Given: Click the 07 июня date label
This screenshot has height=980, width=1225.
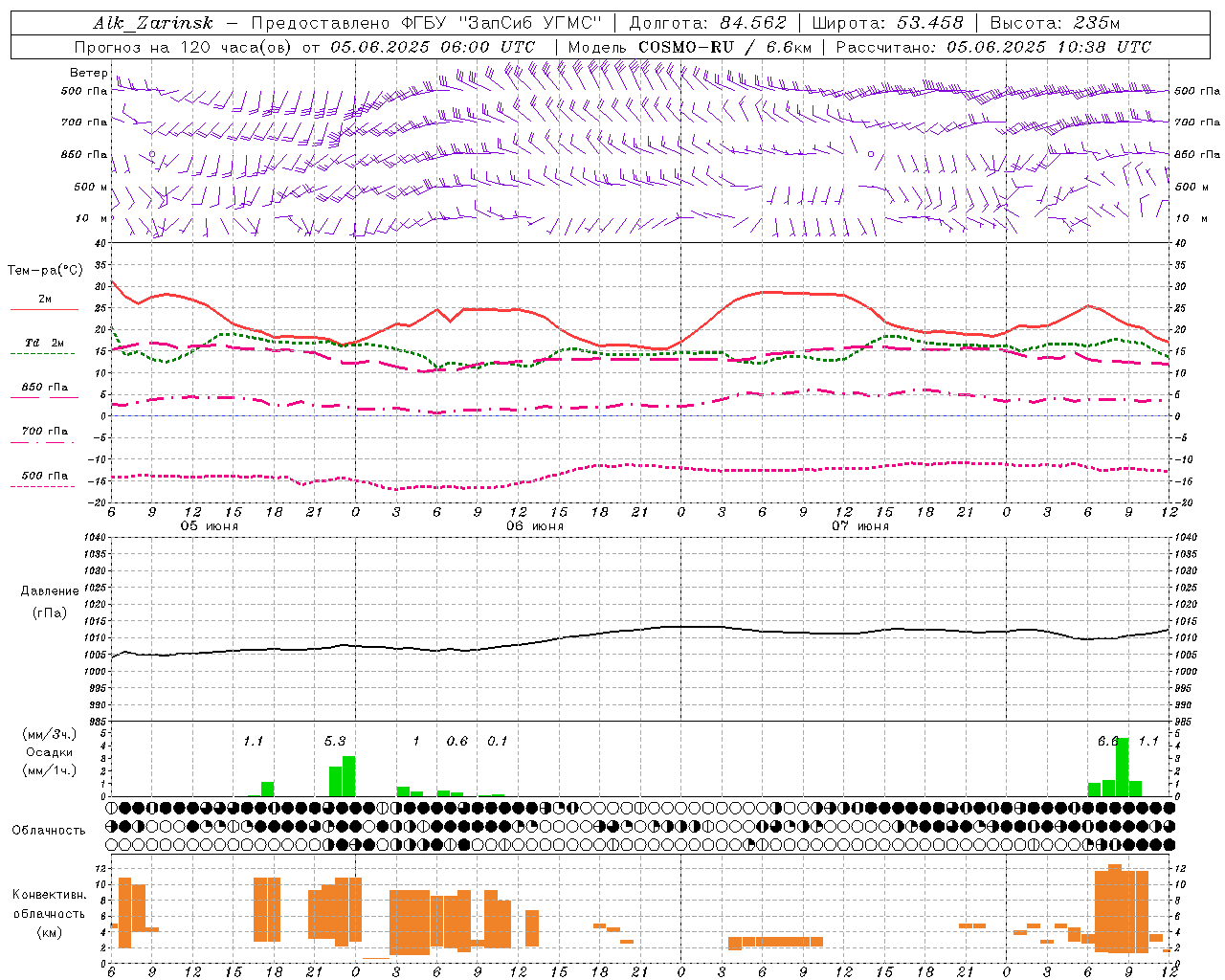Looking at the screenshot, I should click(859, 526).
